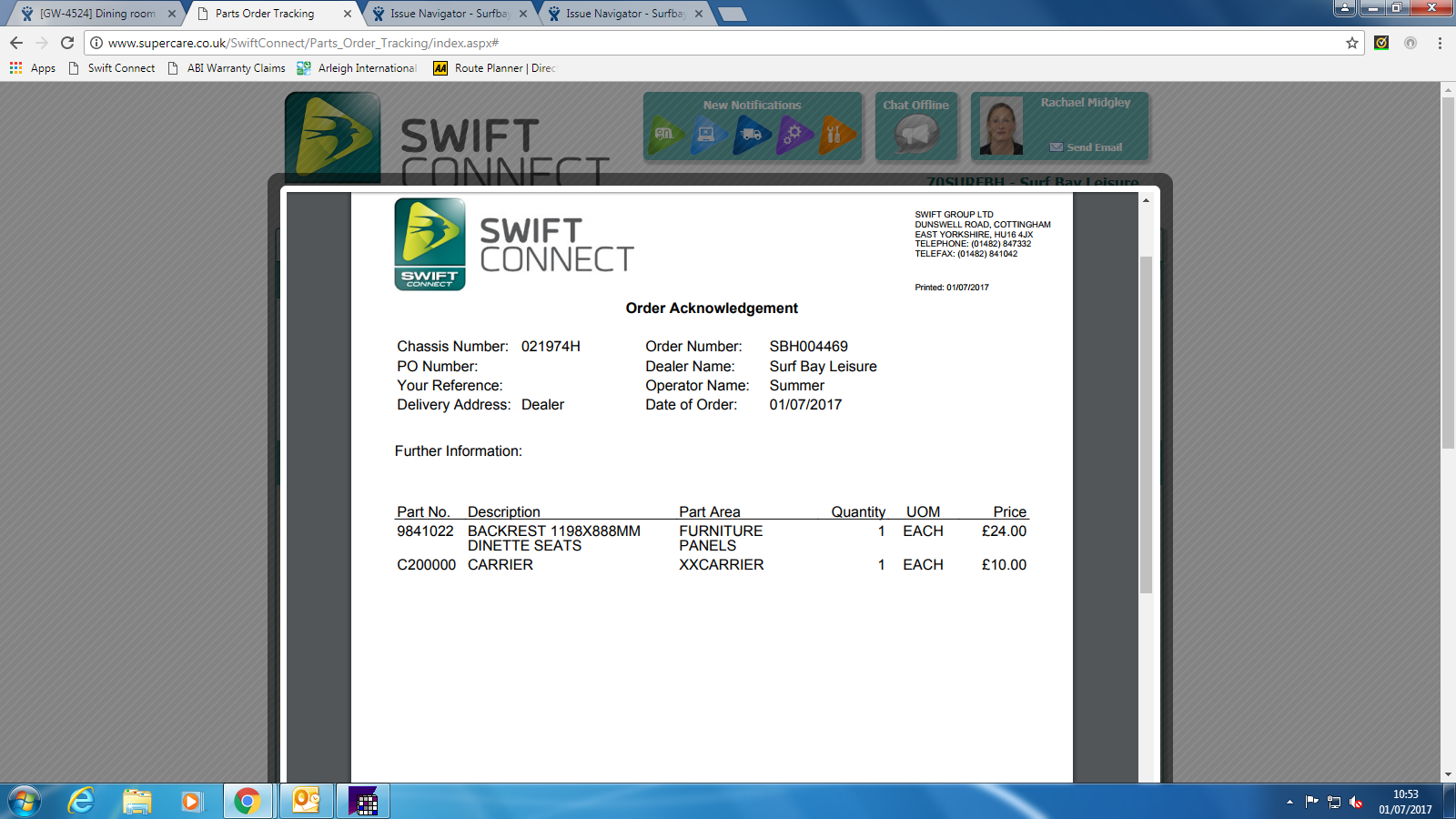Click the Chrome taskbar icon
The height and width of the screenshot is (819, 1456).
(x=247, y=802)
